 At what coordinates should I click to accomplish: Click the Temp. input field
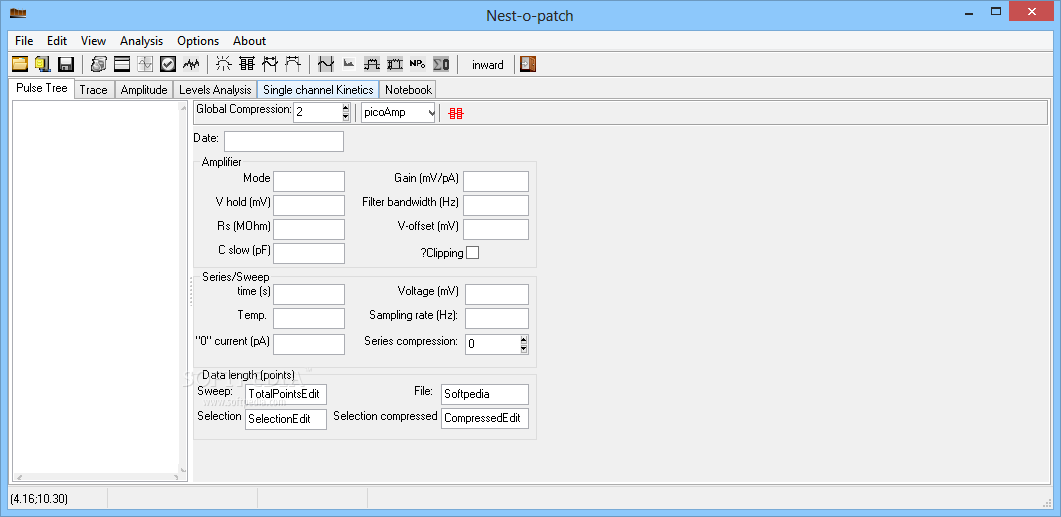click(309, 318)
